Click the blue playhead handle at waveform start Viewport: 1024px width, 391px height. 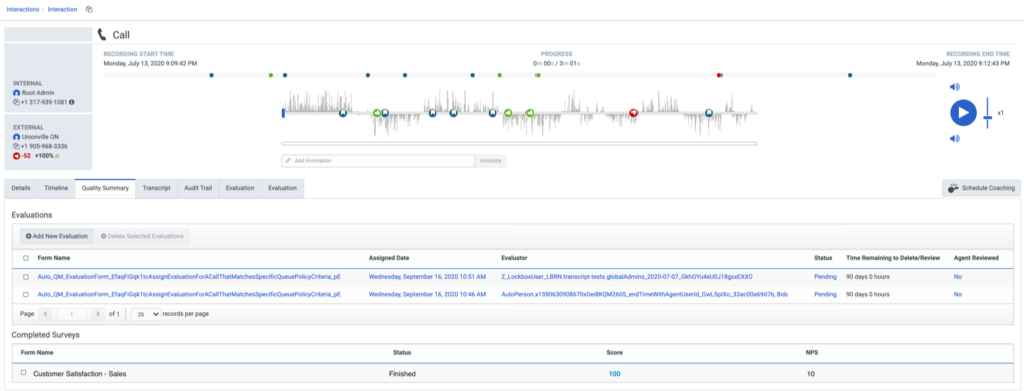[x=283, y=113]
